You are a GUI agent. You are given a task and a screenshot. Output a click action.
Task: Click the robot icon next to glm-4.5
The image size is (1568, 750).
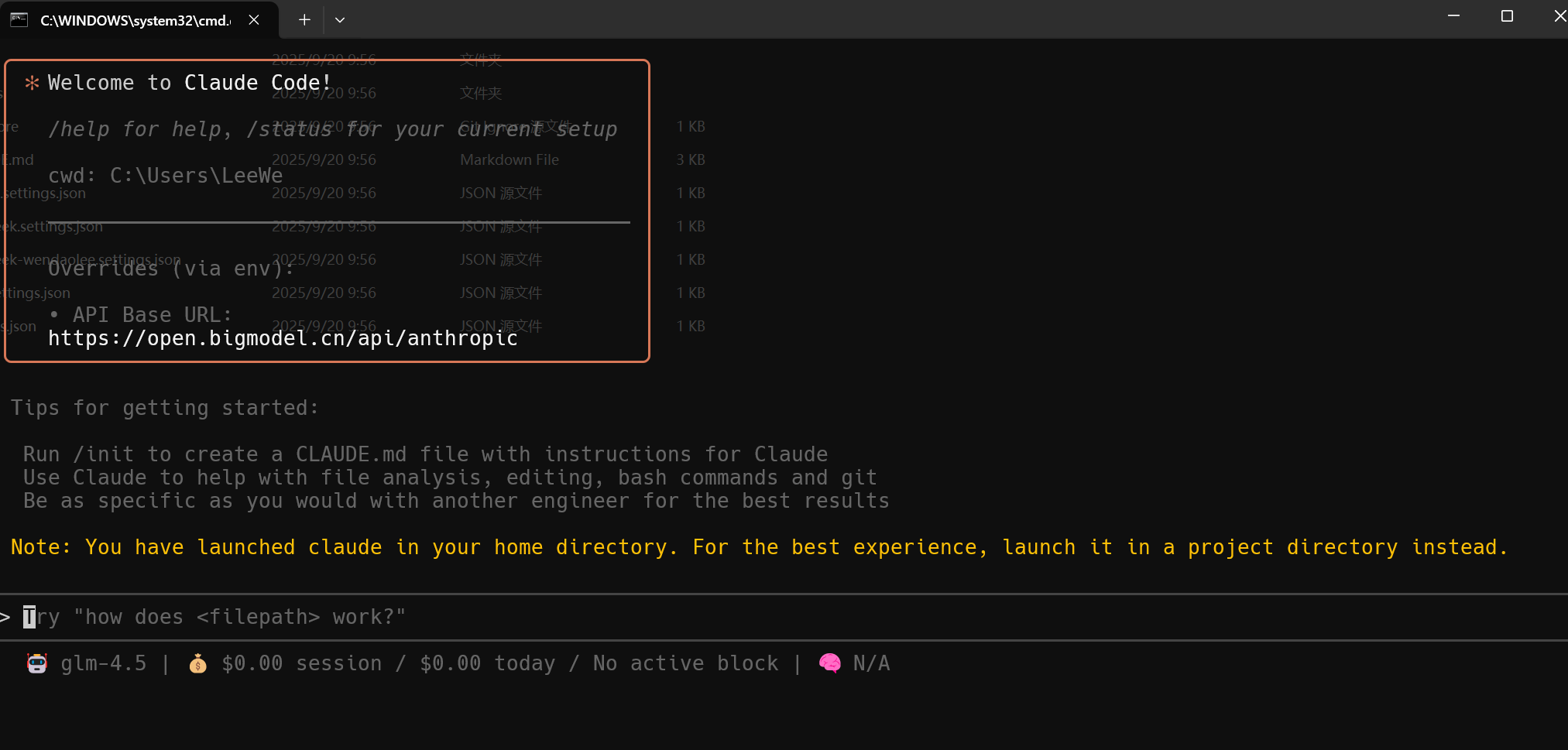36,663
